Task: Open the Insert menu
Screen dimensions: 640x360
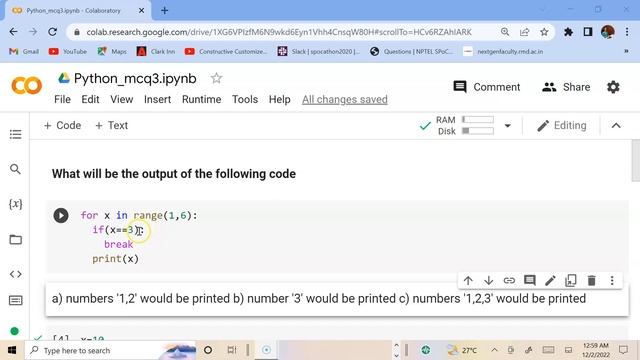Action: (x=158, y=99)
